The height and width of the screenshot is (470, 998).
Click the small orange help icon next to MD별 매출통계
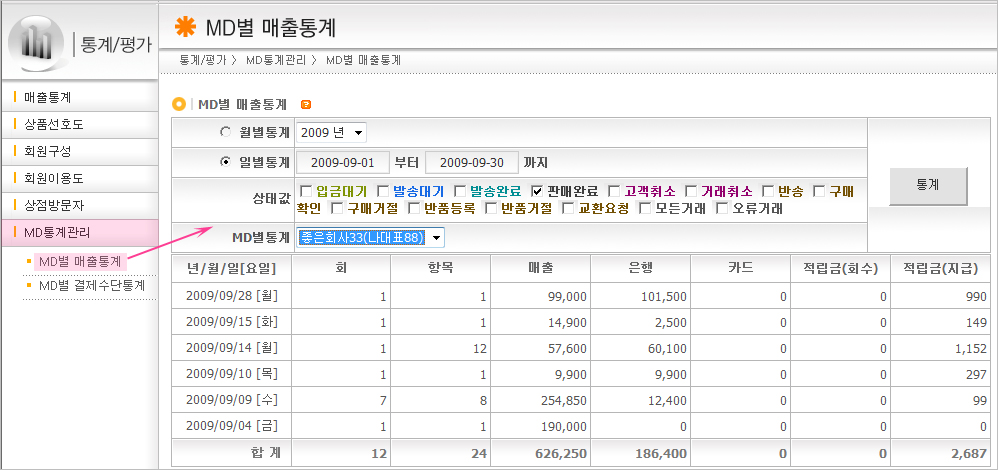click(x=305, y=104)
